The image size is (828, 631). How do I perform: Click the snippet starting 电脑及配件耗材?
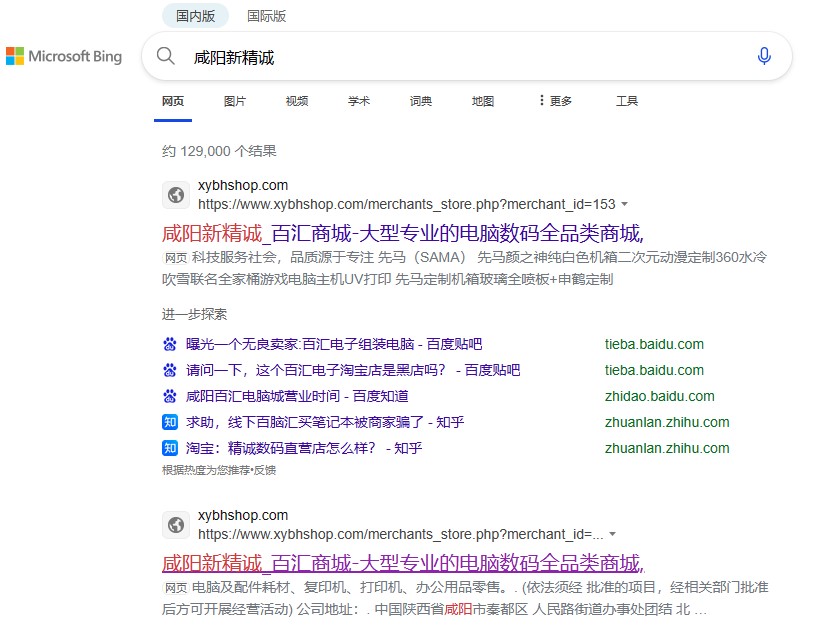[x=465, y=598]
